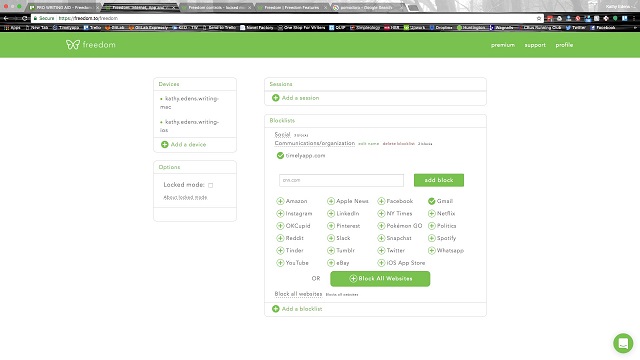
Task: Click the plus icon next to Pokémon GO
Action: pos(381,226)
